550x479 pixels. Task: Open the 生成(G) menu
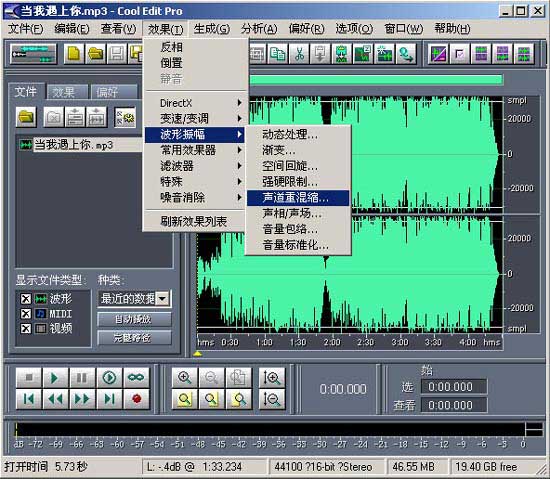pos(212,29)
